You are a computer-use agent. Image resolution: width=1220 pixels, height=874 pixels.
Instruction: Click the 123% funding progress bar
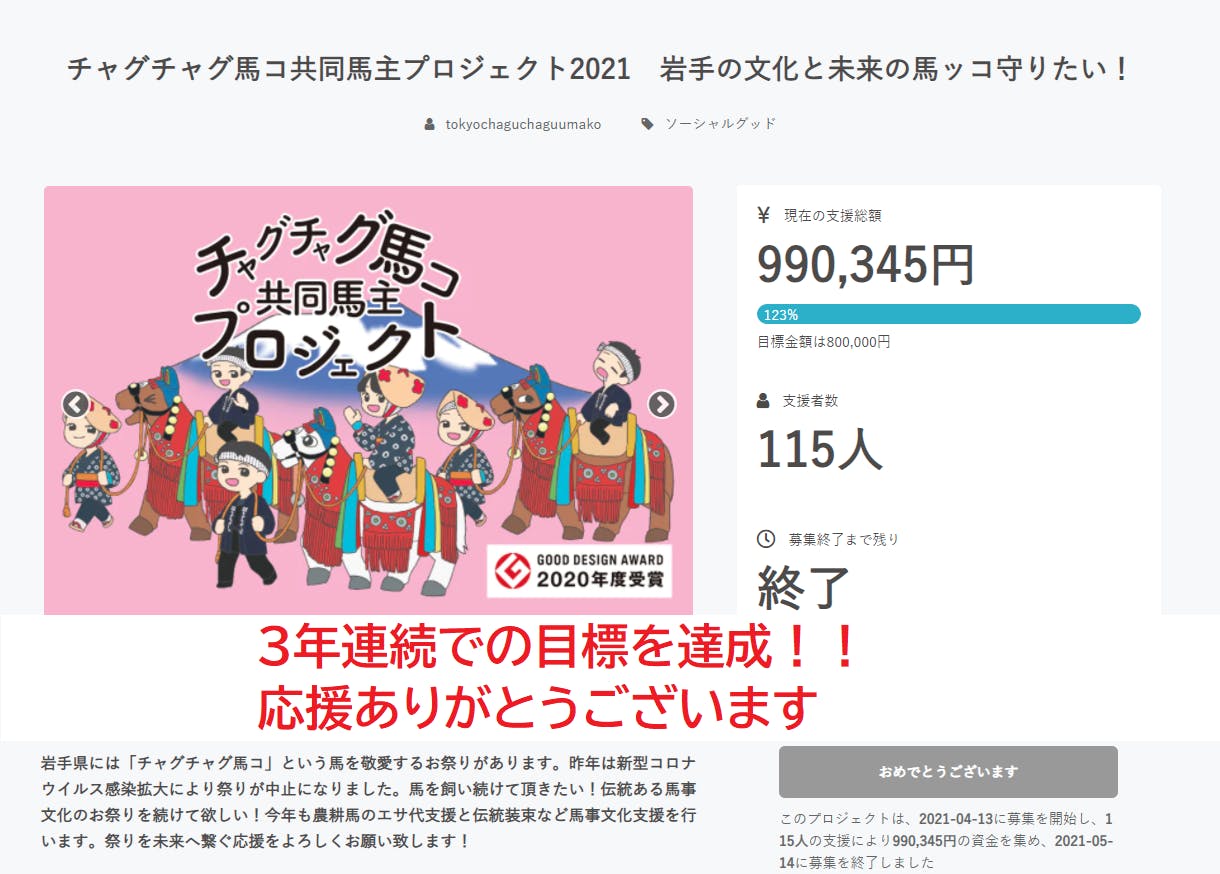pyautogui.click(x=949, y=314)
